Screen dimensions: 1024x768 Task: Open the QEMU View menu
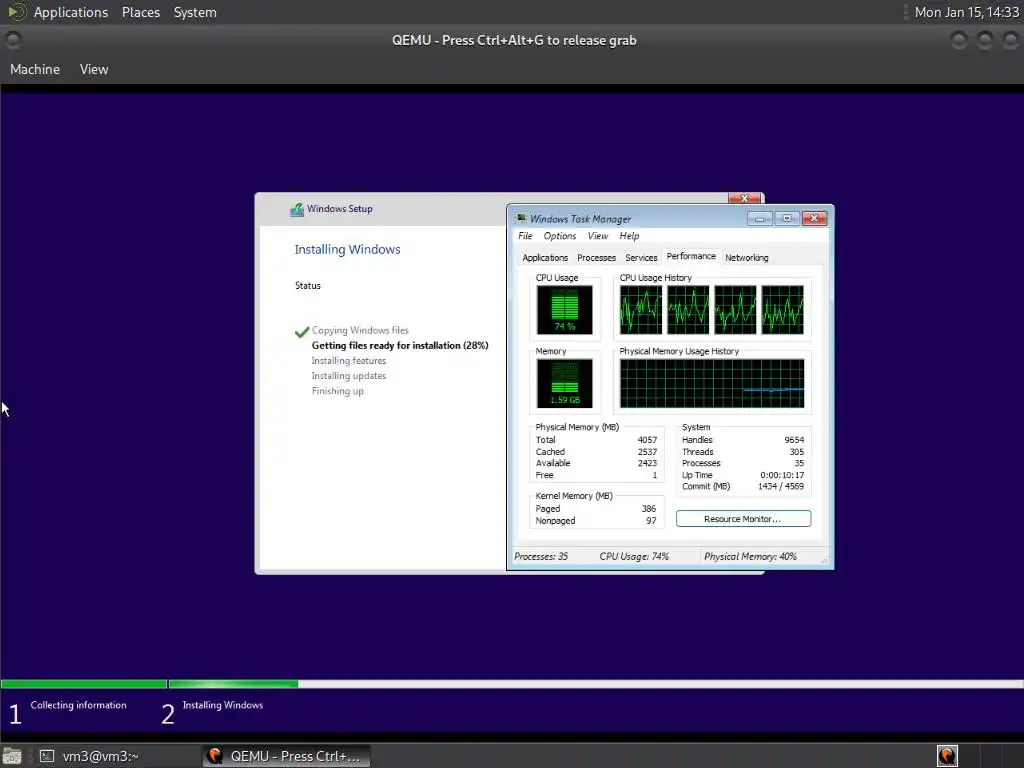(x=94, y=69)
